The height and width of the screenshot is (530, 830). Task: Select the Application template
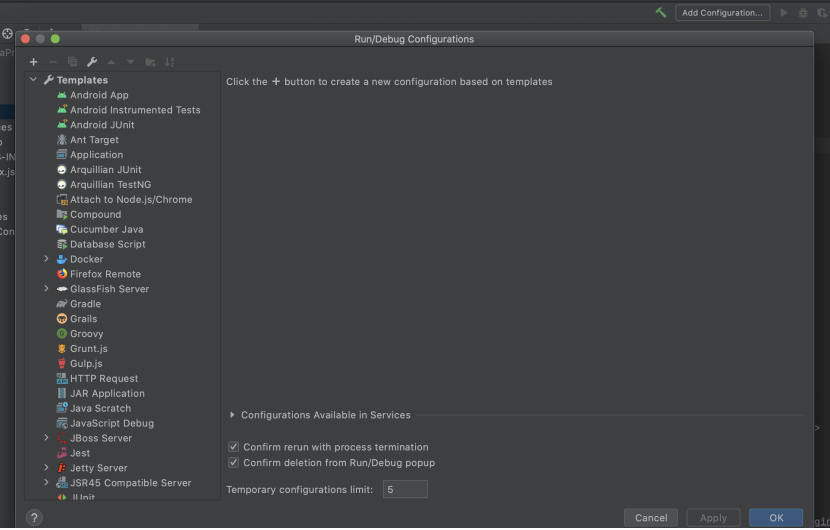(x=96, y=155)
